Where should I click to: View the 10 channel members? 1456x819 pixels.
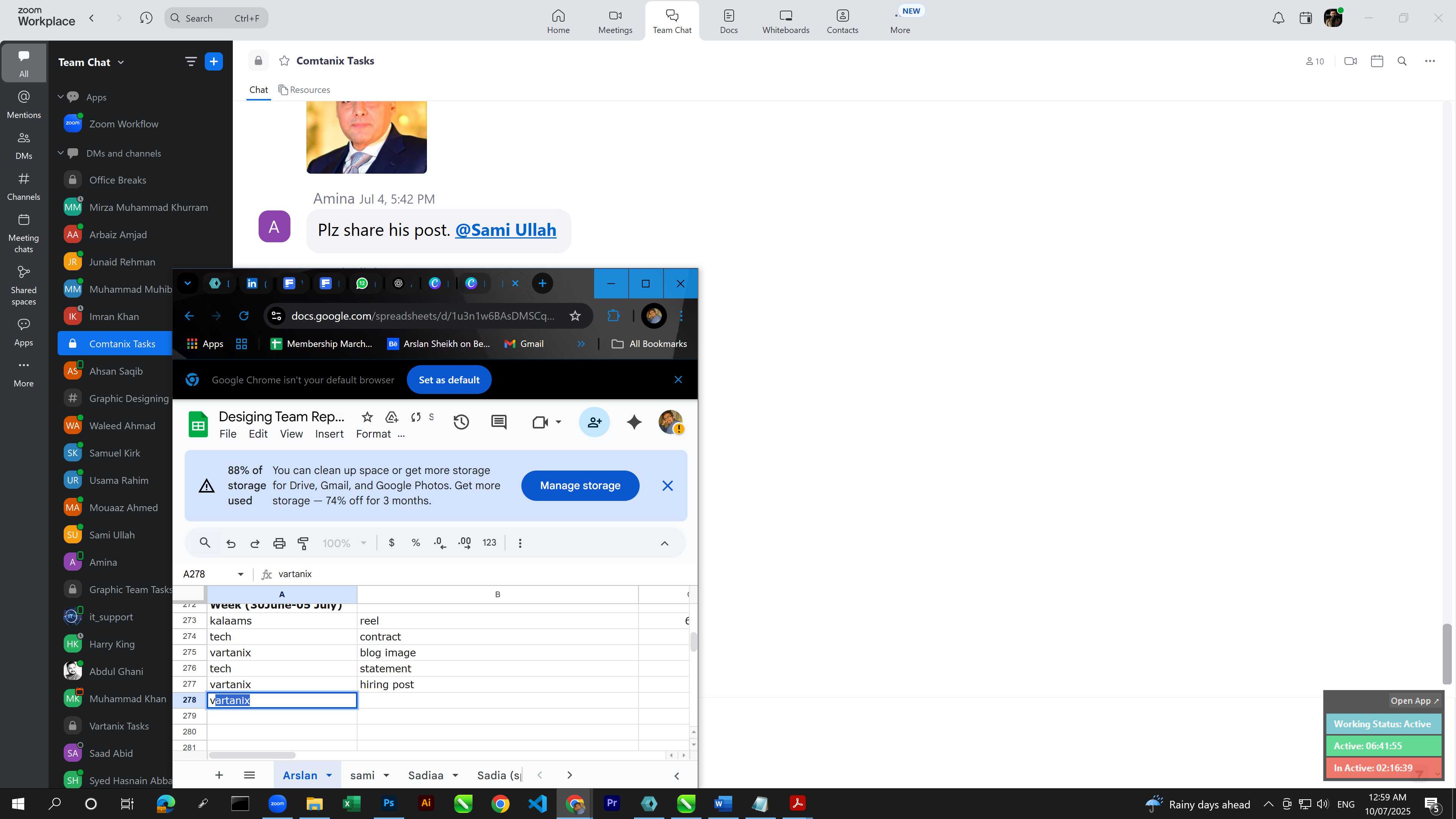tap(1315, 61)
